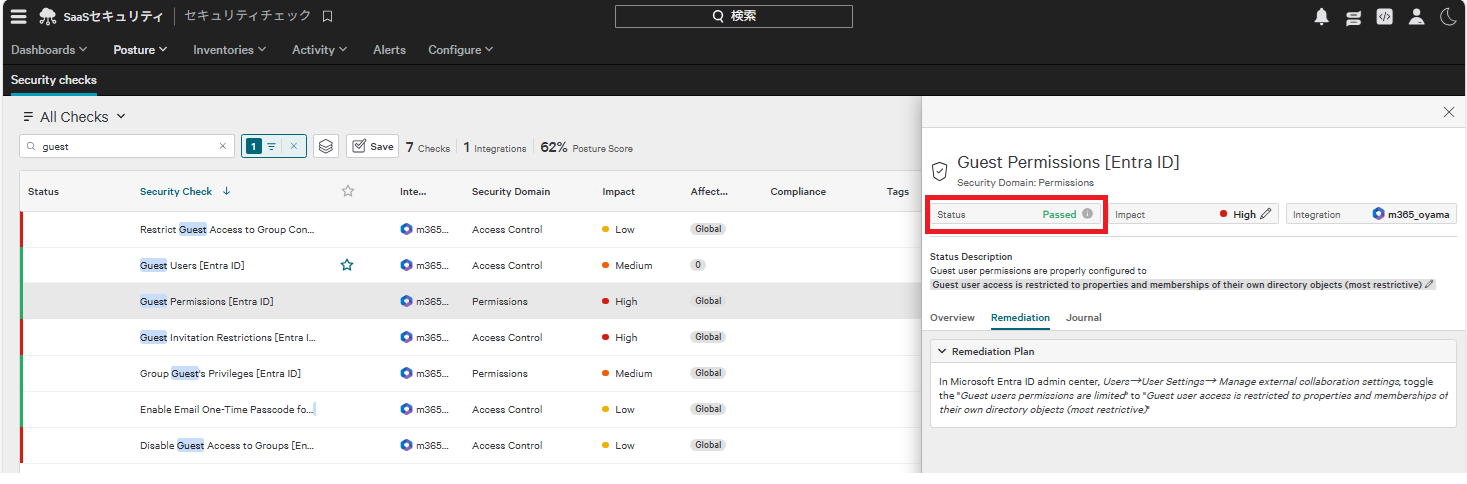Open Alerts in the navigation bar

[x=389, y=50]
